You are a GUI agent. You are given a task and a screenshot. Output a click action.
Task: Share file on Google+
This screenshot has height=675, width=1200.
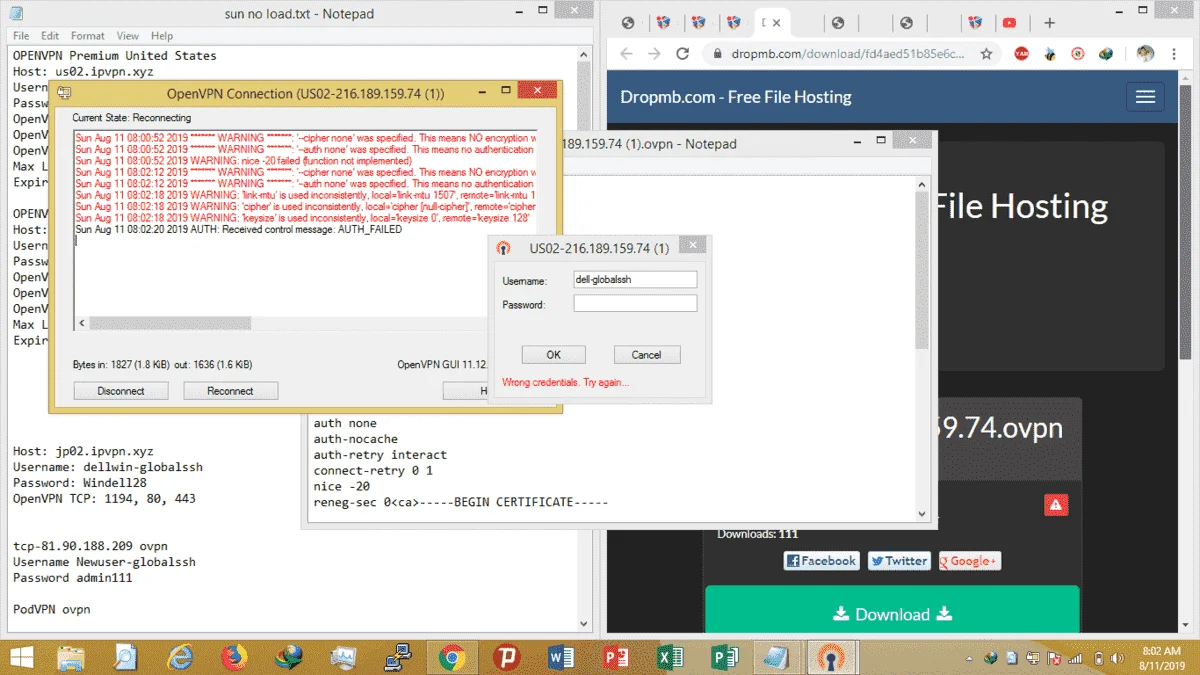point(970,561)
